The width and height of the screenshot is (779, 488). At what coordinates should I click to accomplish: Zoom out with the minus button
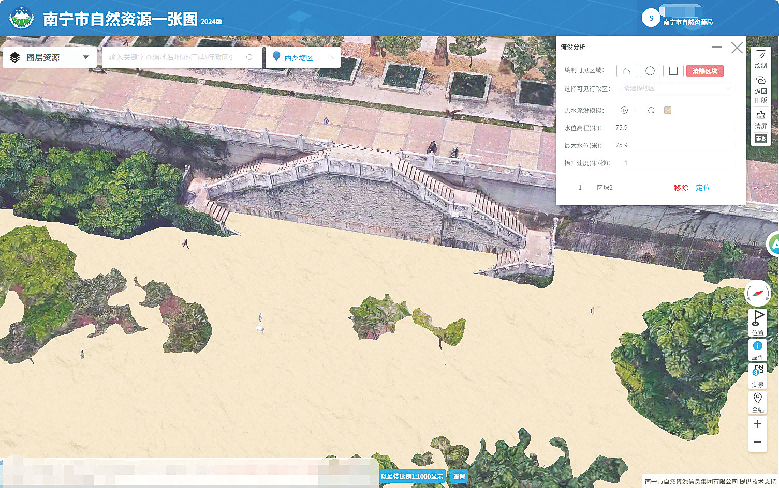[x=758, y=442]
